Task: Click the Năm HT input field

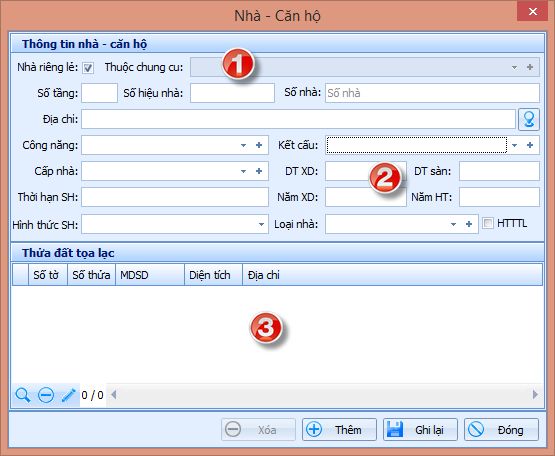Action: click(499, 197)
